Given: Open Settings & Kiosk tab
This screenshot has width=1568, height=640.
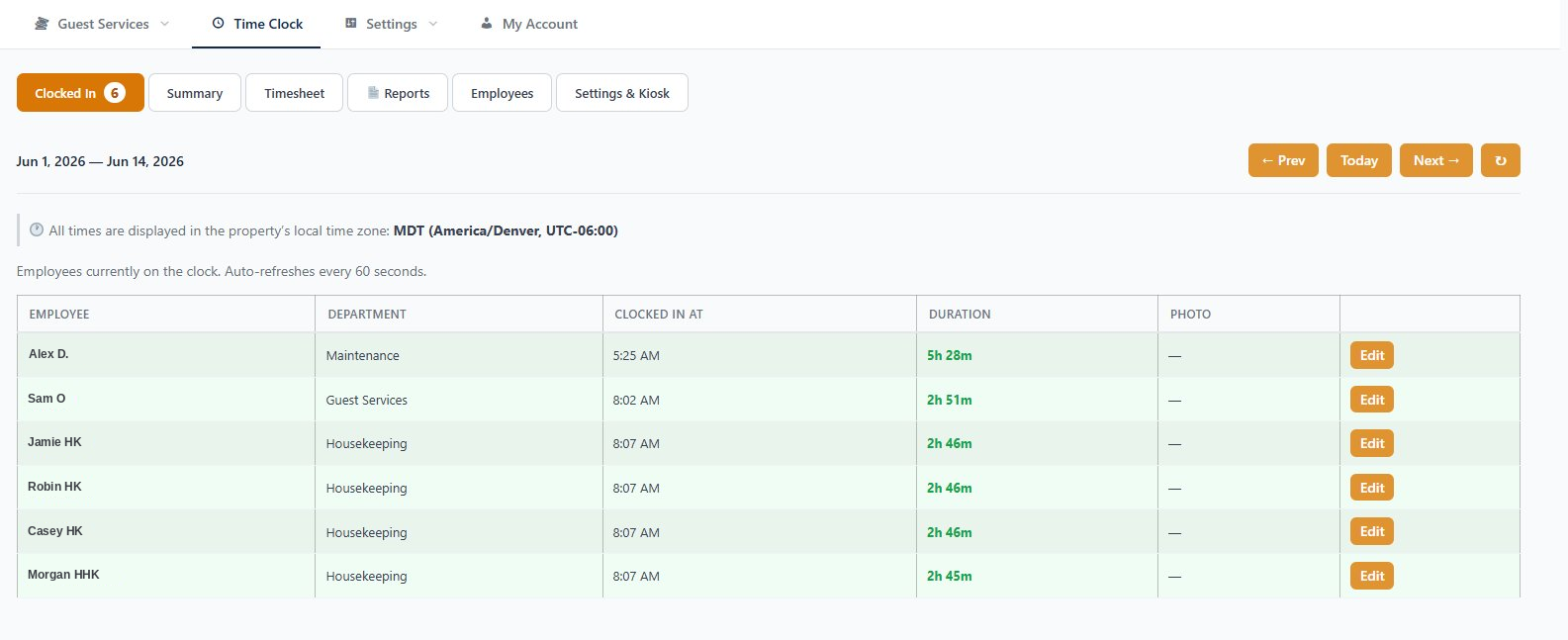Looking at the screenshot, I should pyautogui.click(x=622, y=93).
